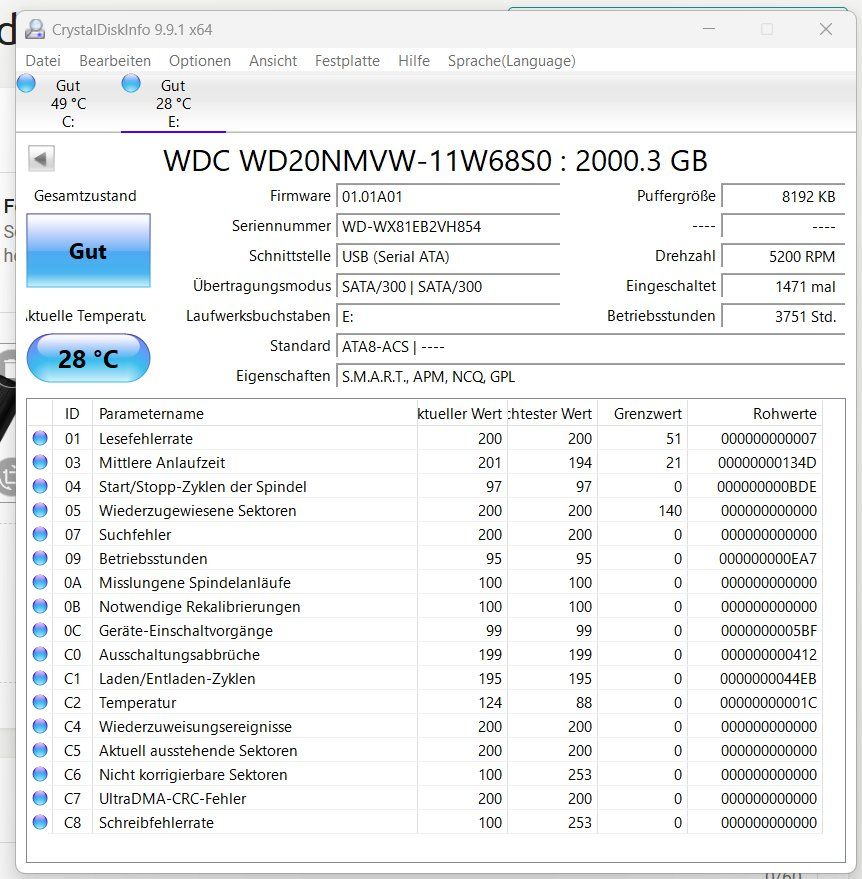The width and height of the screenshot is (862, 879).
Task: Click status orb for Start/Stopp-Zyklen der Spindel
Action: [40, 486]
